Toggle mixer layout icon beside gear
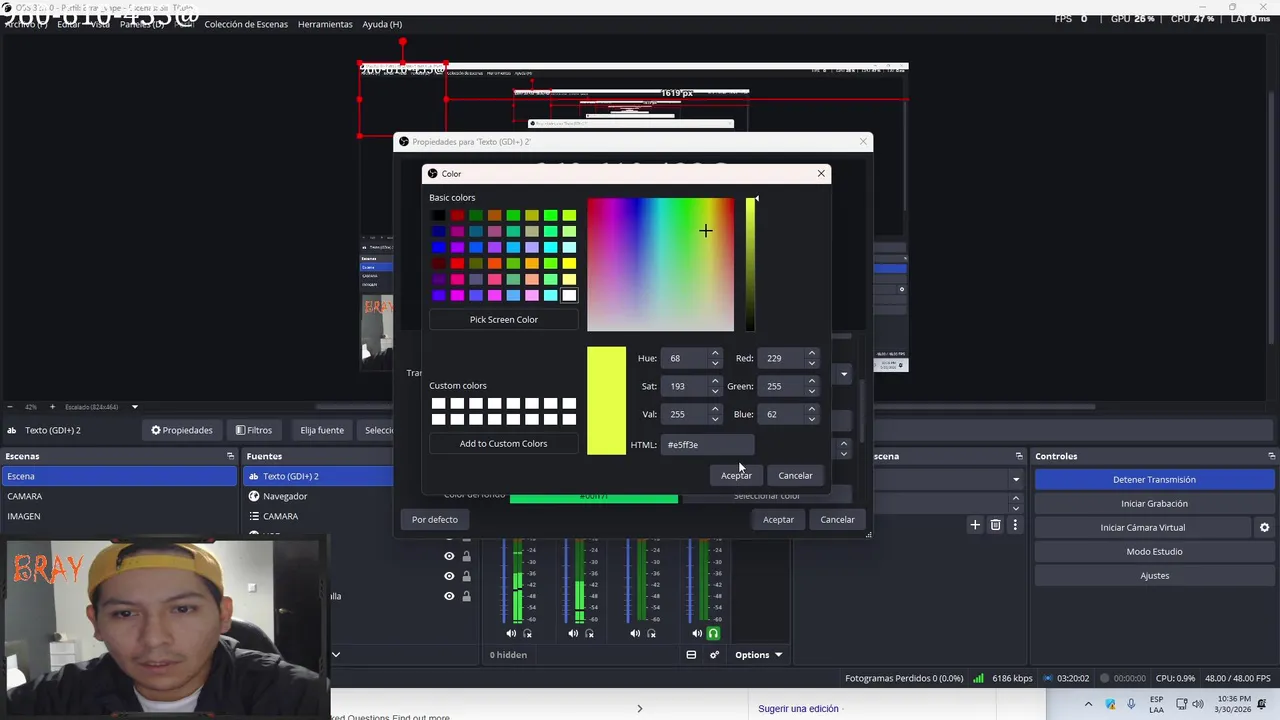1280x720 pixels. [x=691, y=655]
